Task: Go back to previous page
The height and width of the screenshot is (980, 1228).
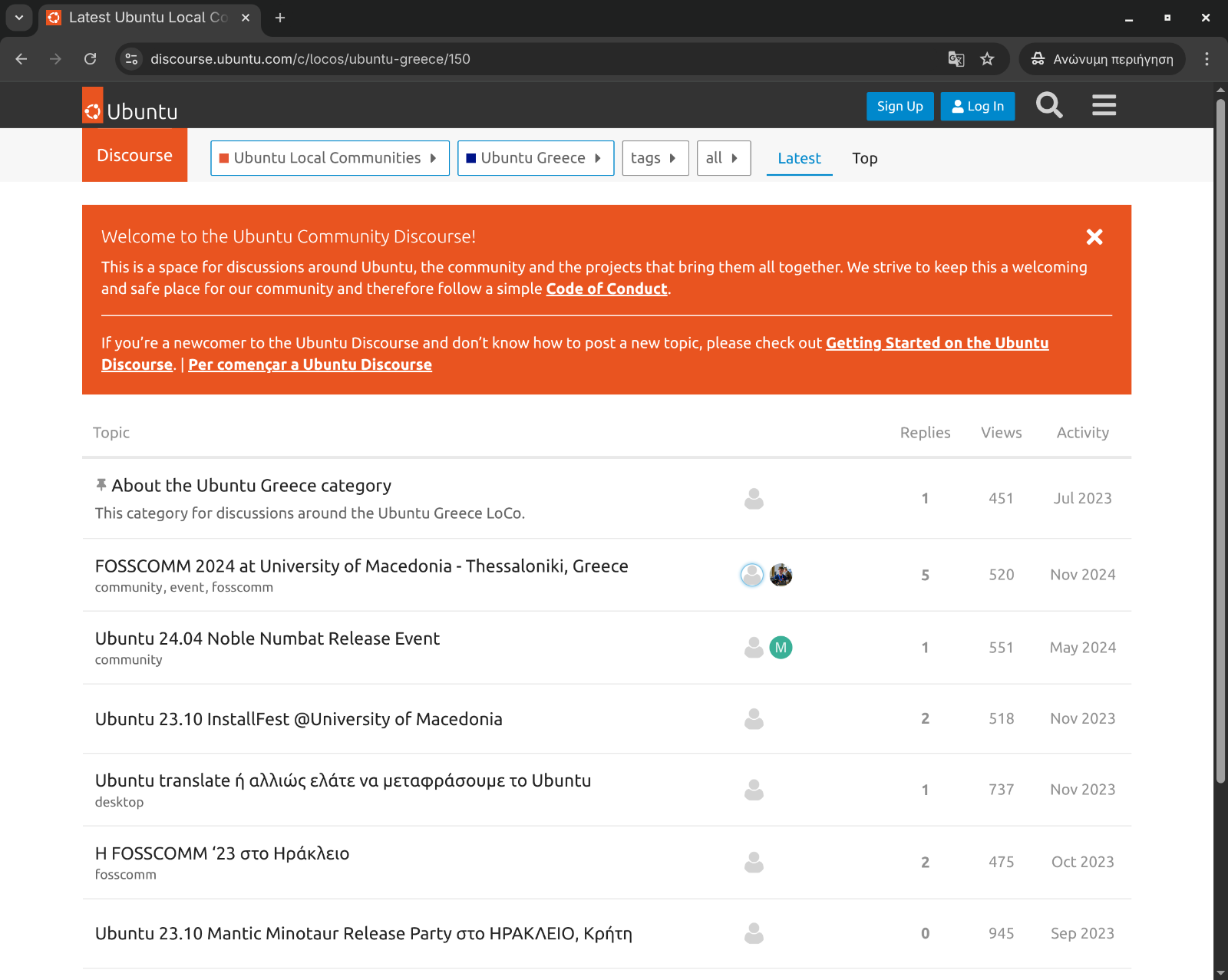Action: [21, 59]
